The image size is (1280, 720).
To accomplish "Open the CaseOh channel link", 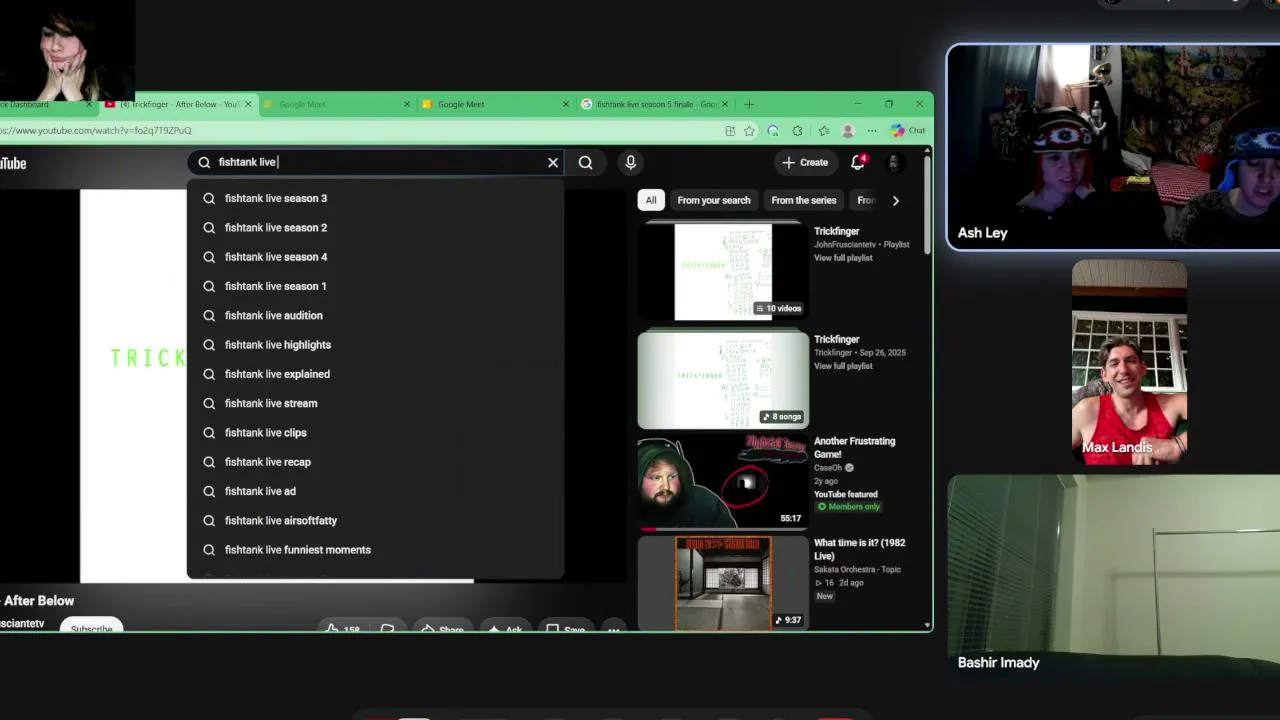I will tap(829, 468).
